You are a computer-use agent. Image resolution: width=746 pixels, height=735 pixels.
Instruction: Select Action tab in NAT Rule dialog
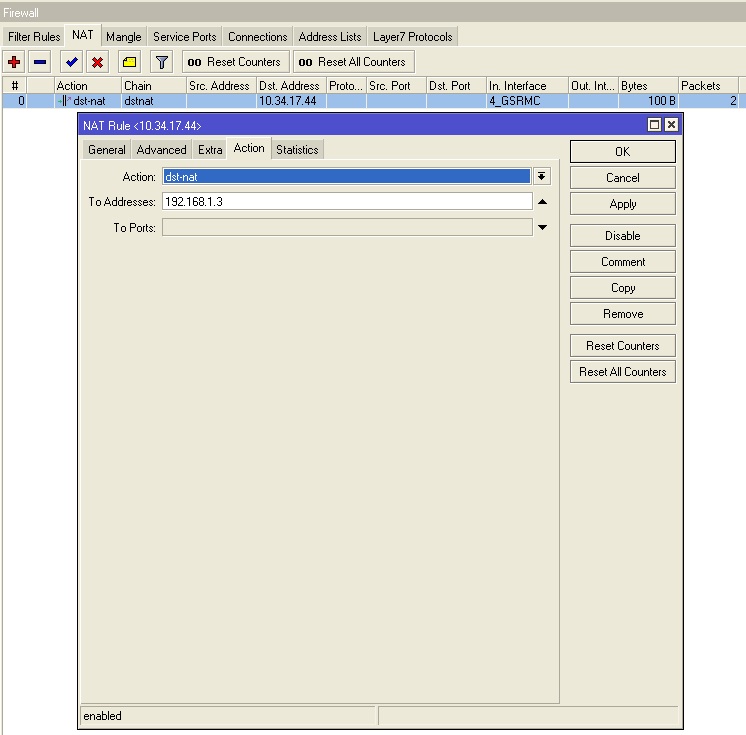(249, 148)
